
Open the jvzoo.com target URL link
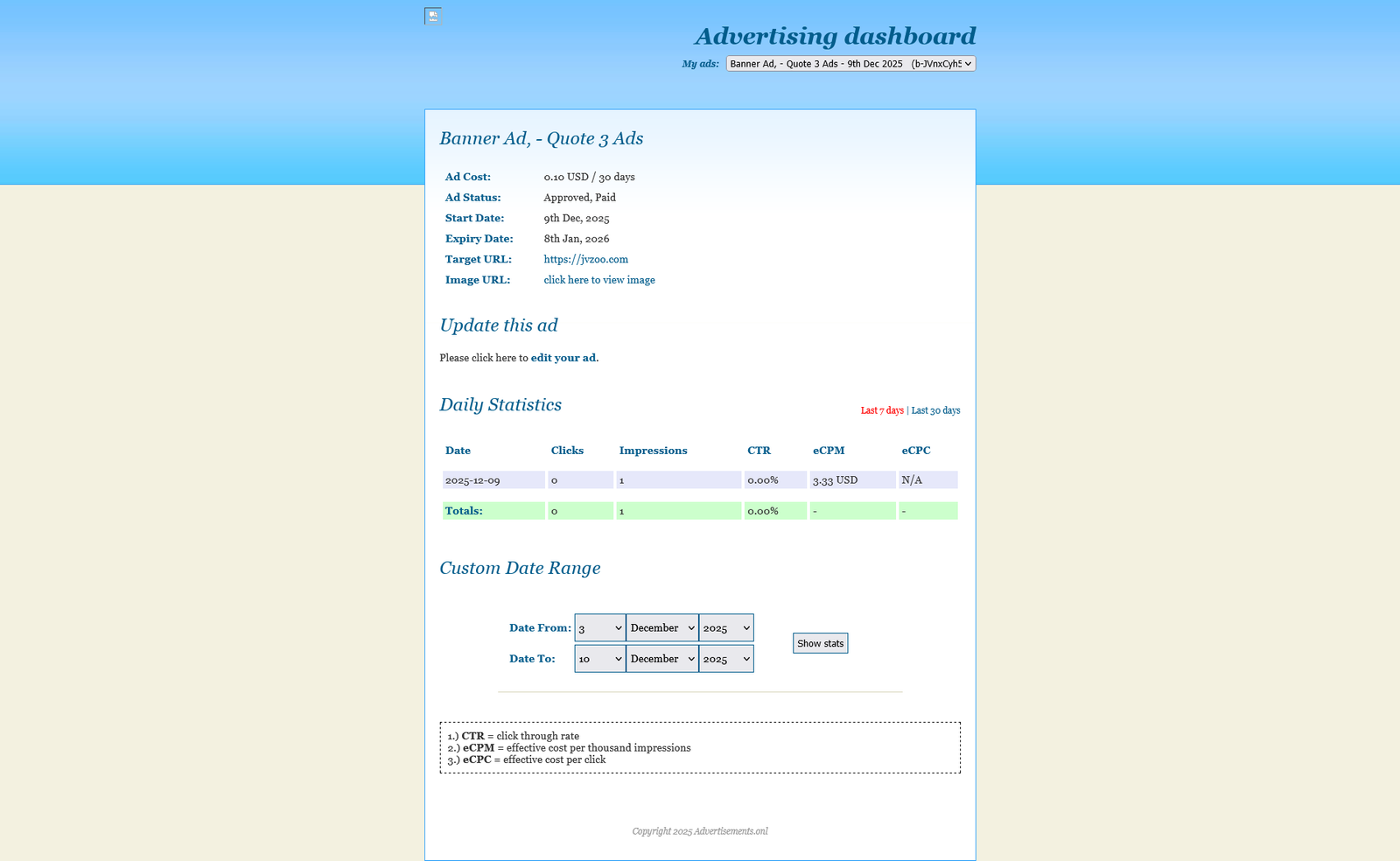[585, 259]
